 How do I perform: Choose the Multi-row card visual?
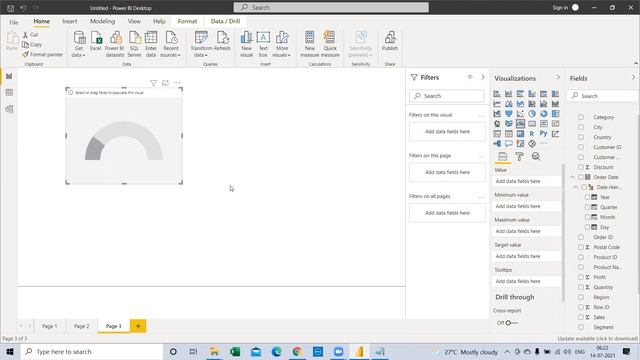point(544,124)
